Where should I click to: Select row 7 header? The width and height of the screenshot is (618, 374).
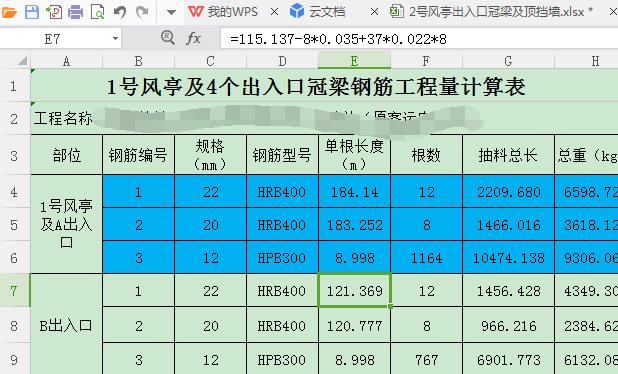point(15,290)
